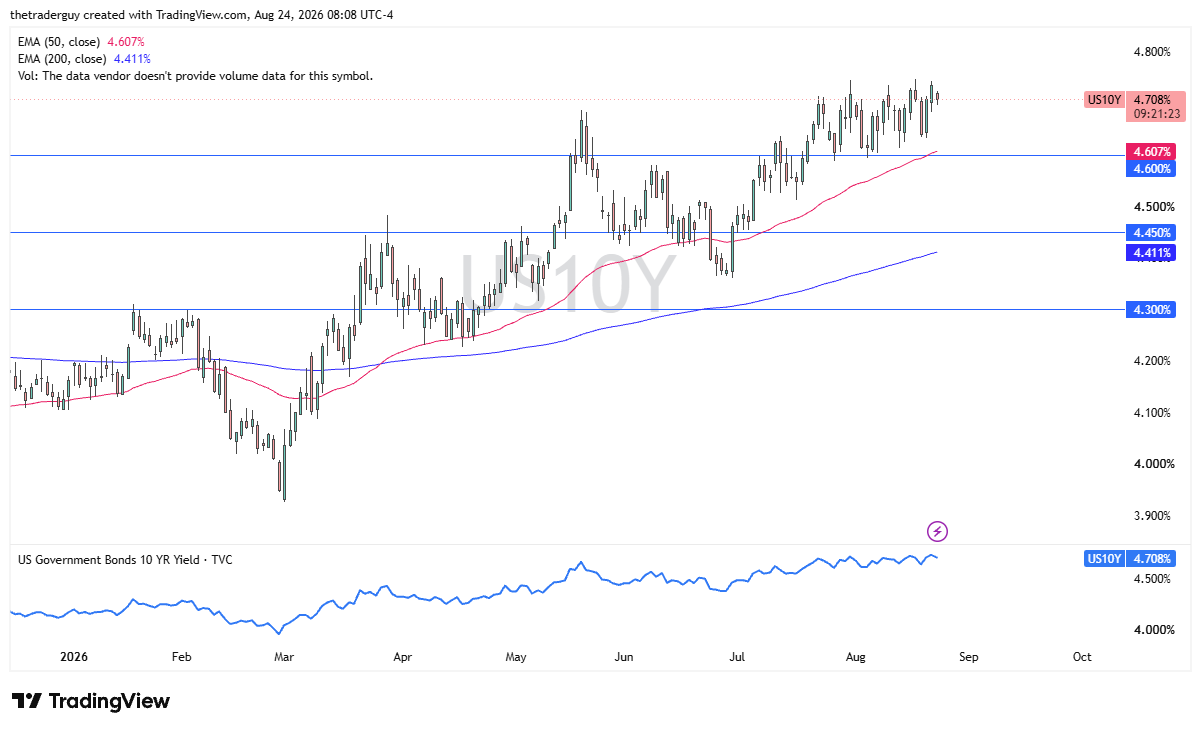Click the US Government Bonds 10 YR Yield title
Viewport: 1201px width, 731px height.
tap(125, 560)
